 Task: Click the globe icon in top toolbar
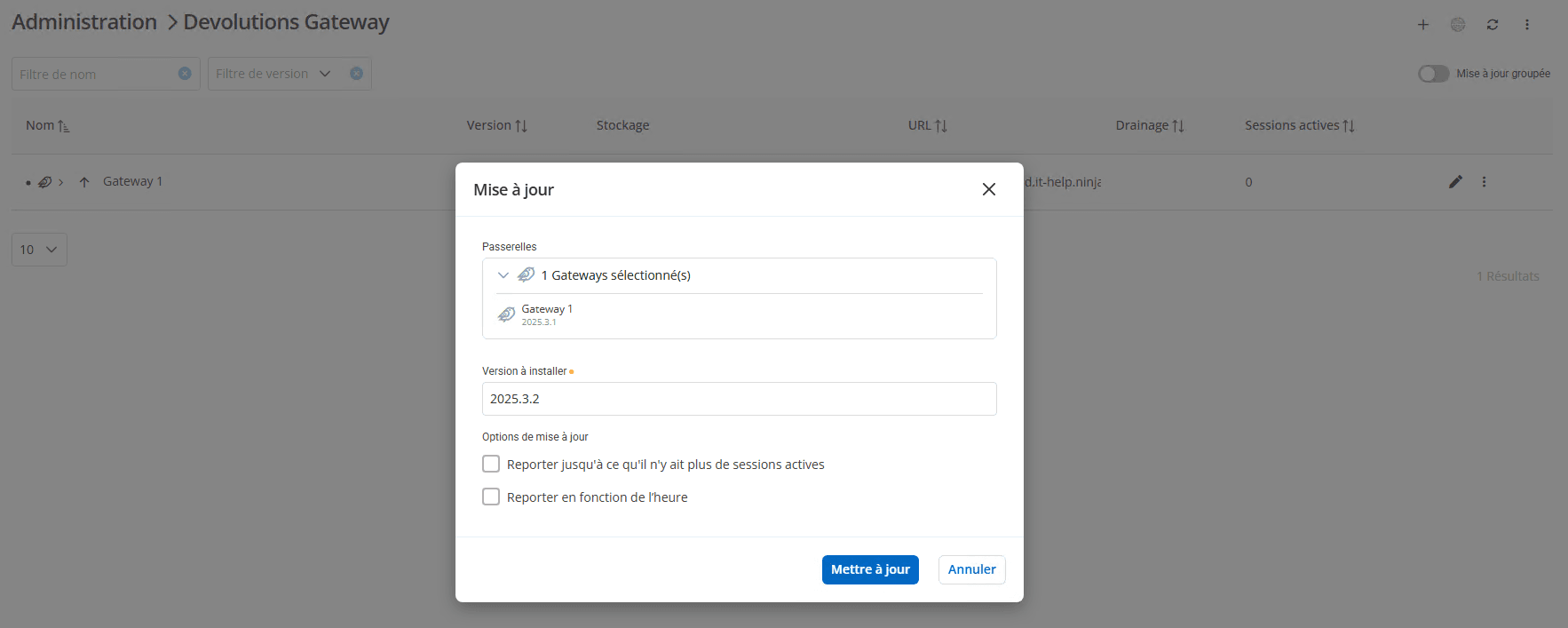click(x=1457, y=25)
